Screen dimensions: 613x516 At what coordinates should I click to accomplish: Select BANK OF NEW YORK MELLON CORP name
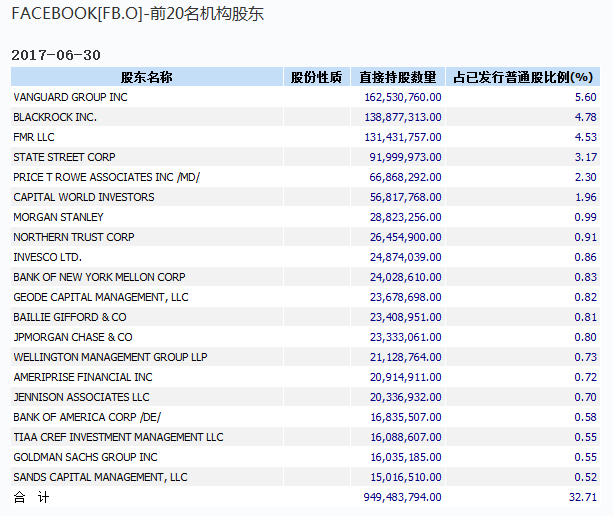[99, 277]
